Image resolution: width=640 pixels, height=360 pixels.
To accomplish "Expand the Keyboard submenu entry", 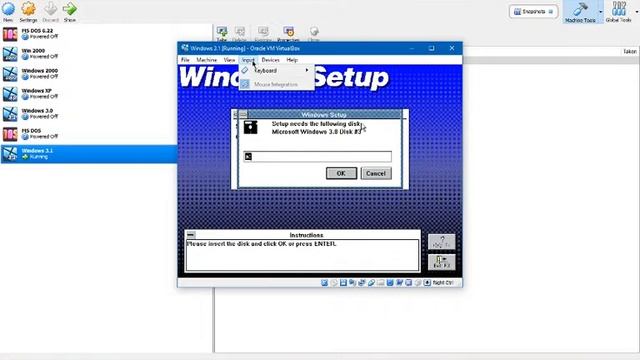I will coord(276,71).
